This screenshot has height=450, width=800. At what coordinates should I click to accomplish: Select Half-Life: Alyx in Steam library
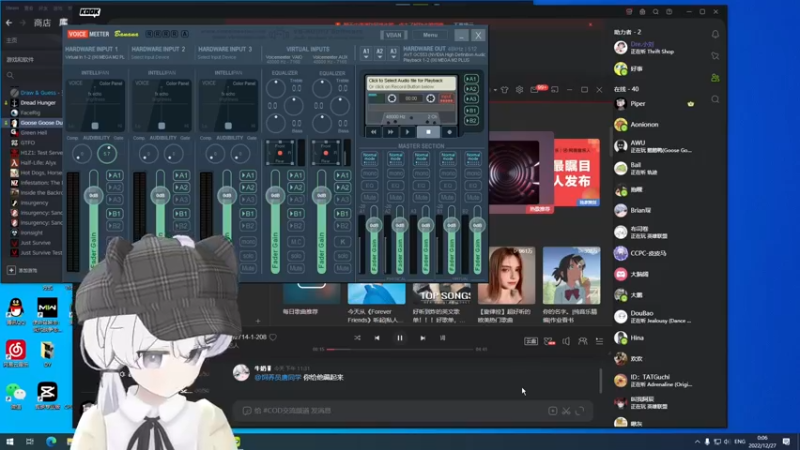[38, 163]
